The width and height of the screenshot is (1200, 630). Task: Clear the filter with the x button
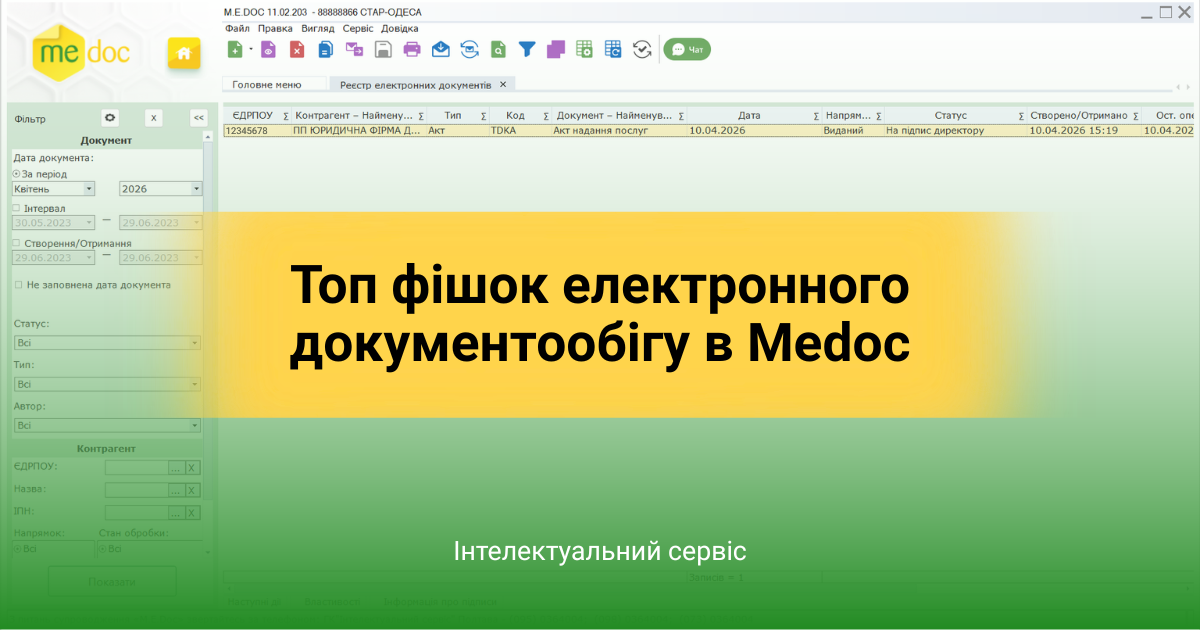click(x=154, y=117)
